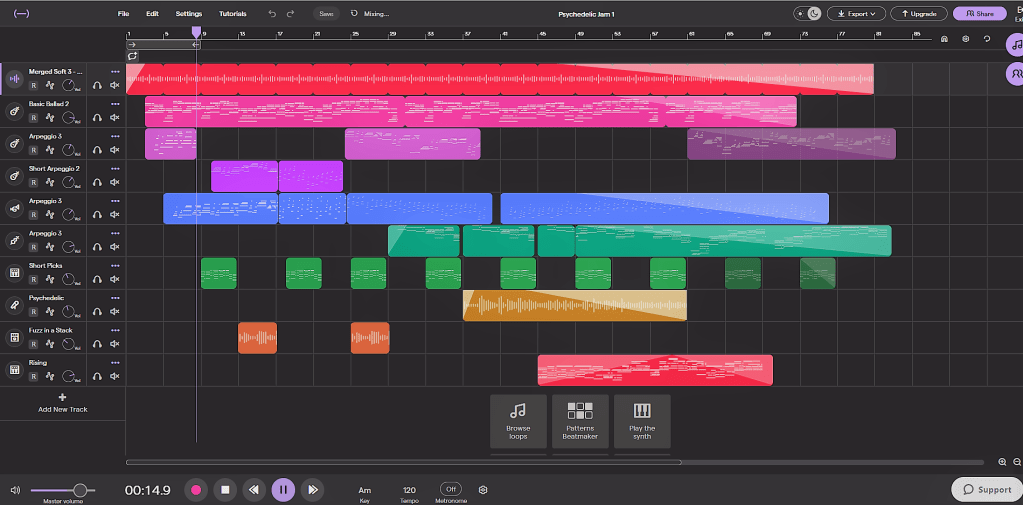Pause playback with the purple pause button
The width and height of the screenshot is (1023, 505).
[283, 490]
